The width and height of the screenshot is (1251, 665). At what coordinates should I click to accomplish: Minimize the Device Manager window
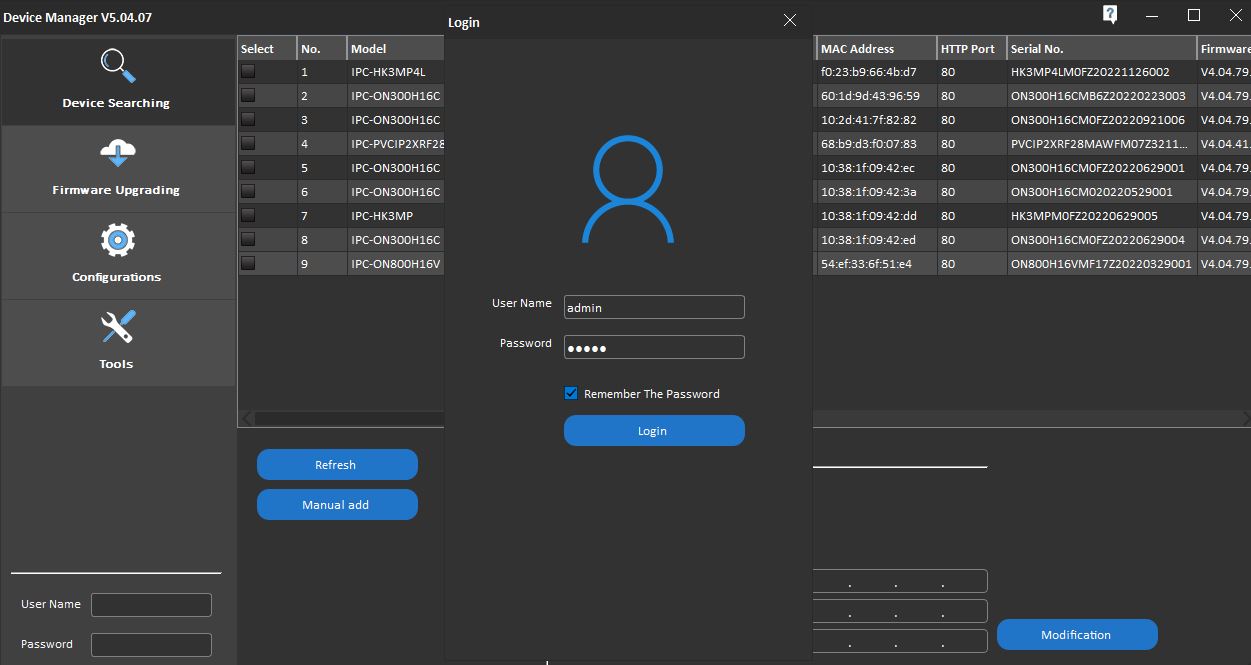click(1151, 15)
